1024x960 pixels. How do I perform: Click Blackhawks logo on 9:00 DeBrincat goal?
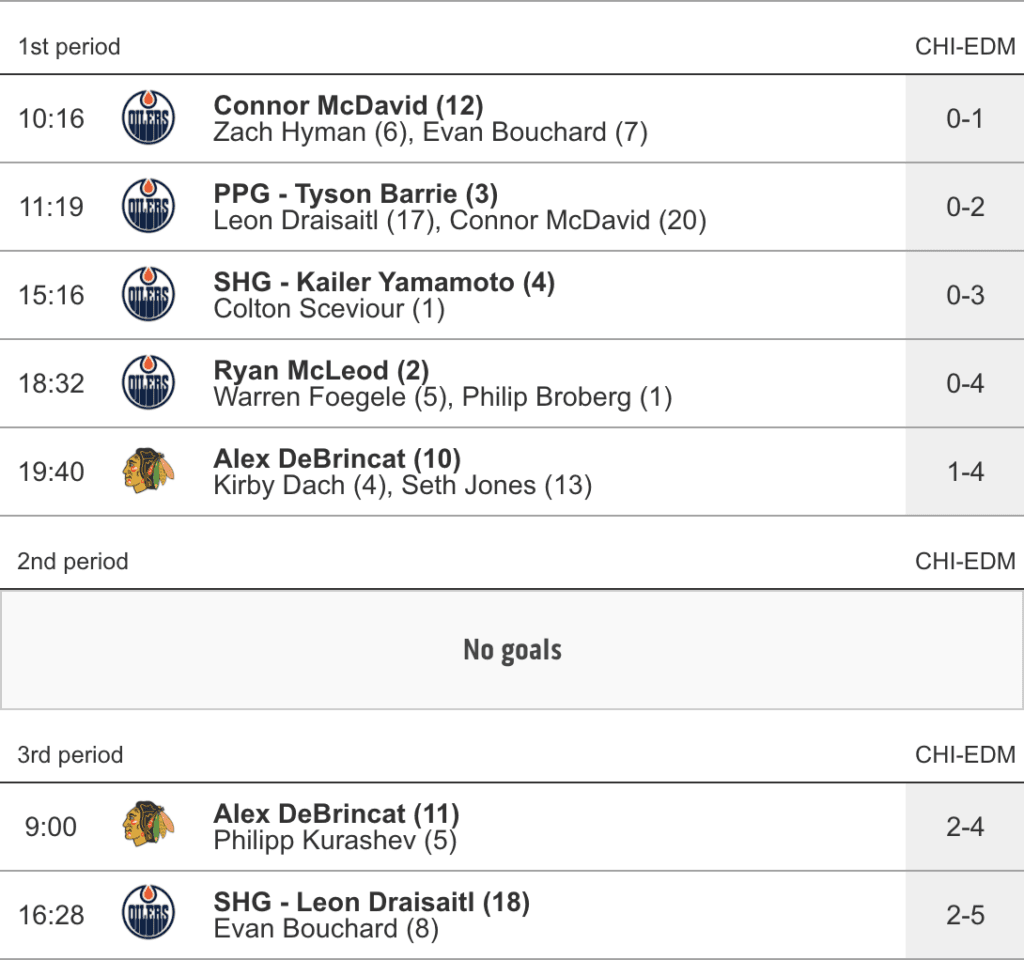[148, 826]
